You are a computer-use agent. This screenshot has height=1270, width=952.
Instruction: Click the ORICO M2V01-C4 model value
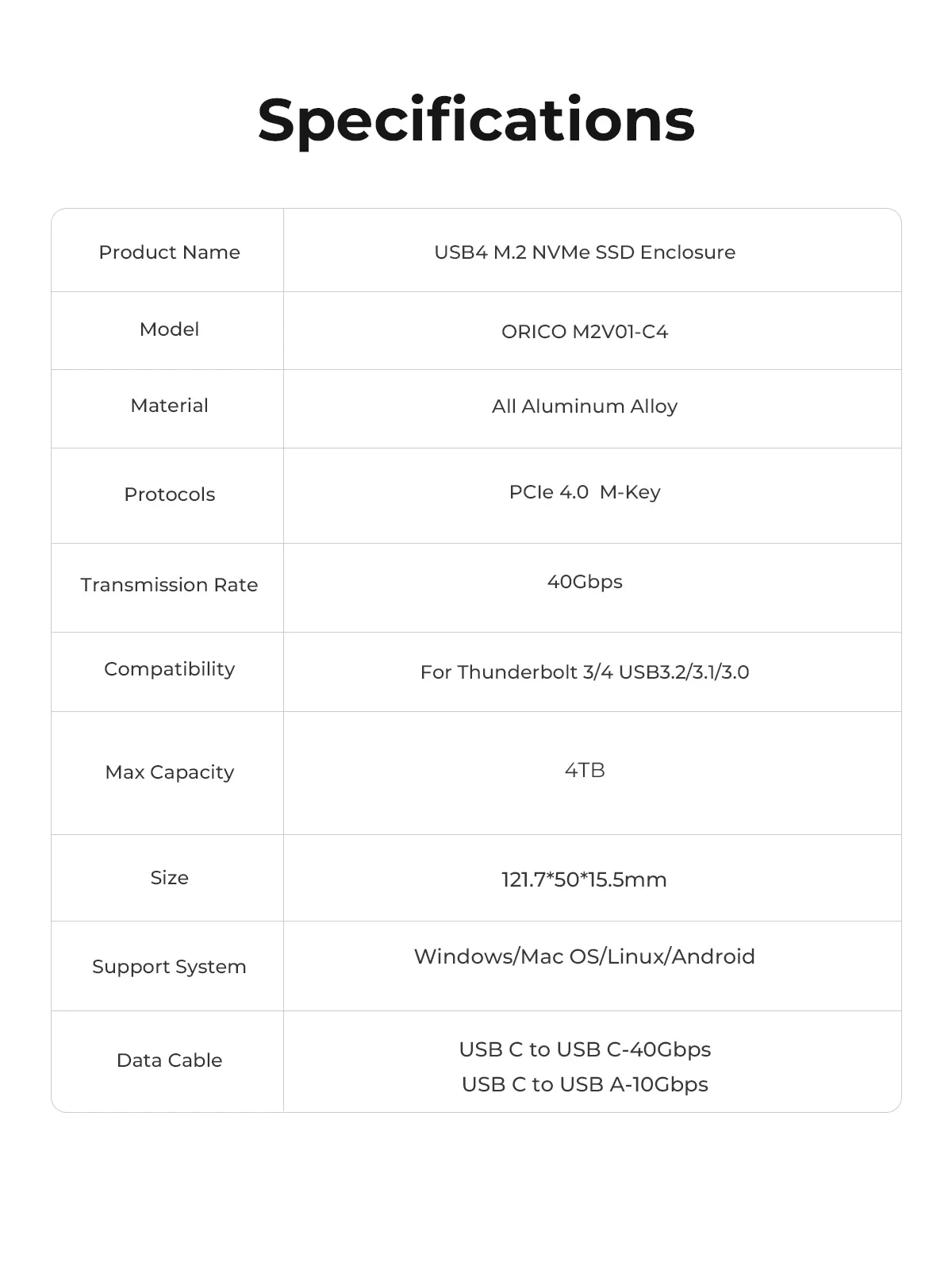coord(585,332)
